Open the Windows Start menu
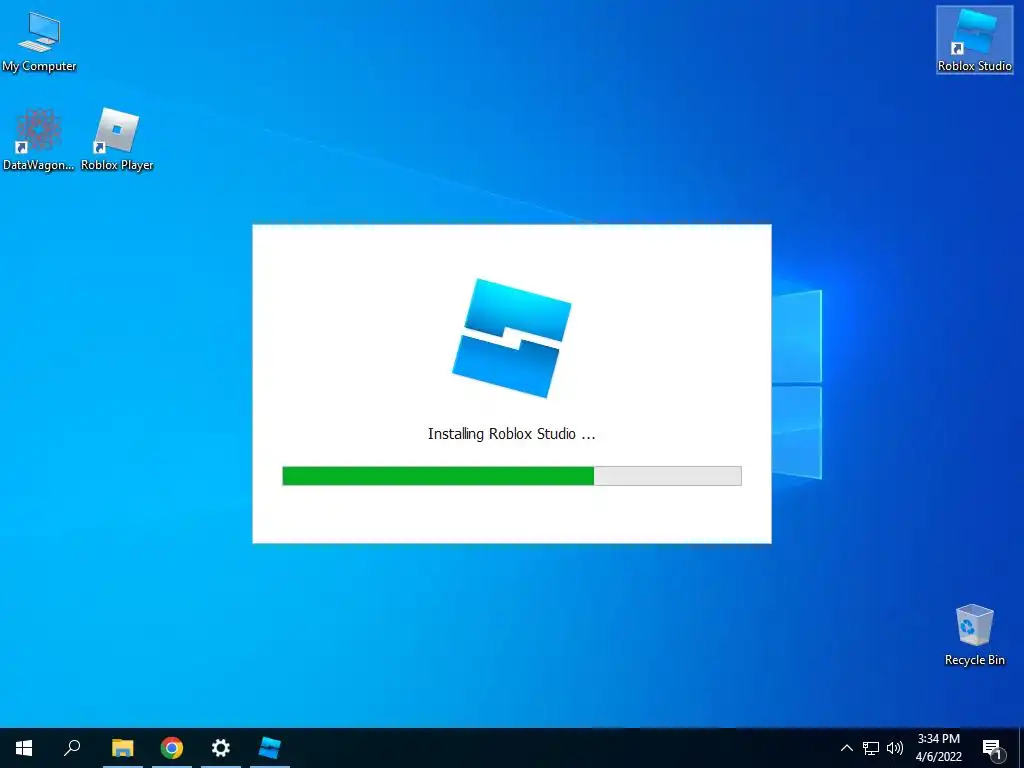The height and width of the screenshot is (768, 1024). coord(24,748)
